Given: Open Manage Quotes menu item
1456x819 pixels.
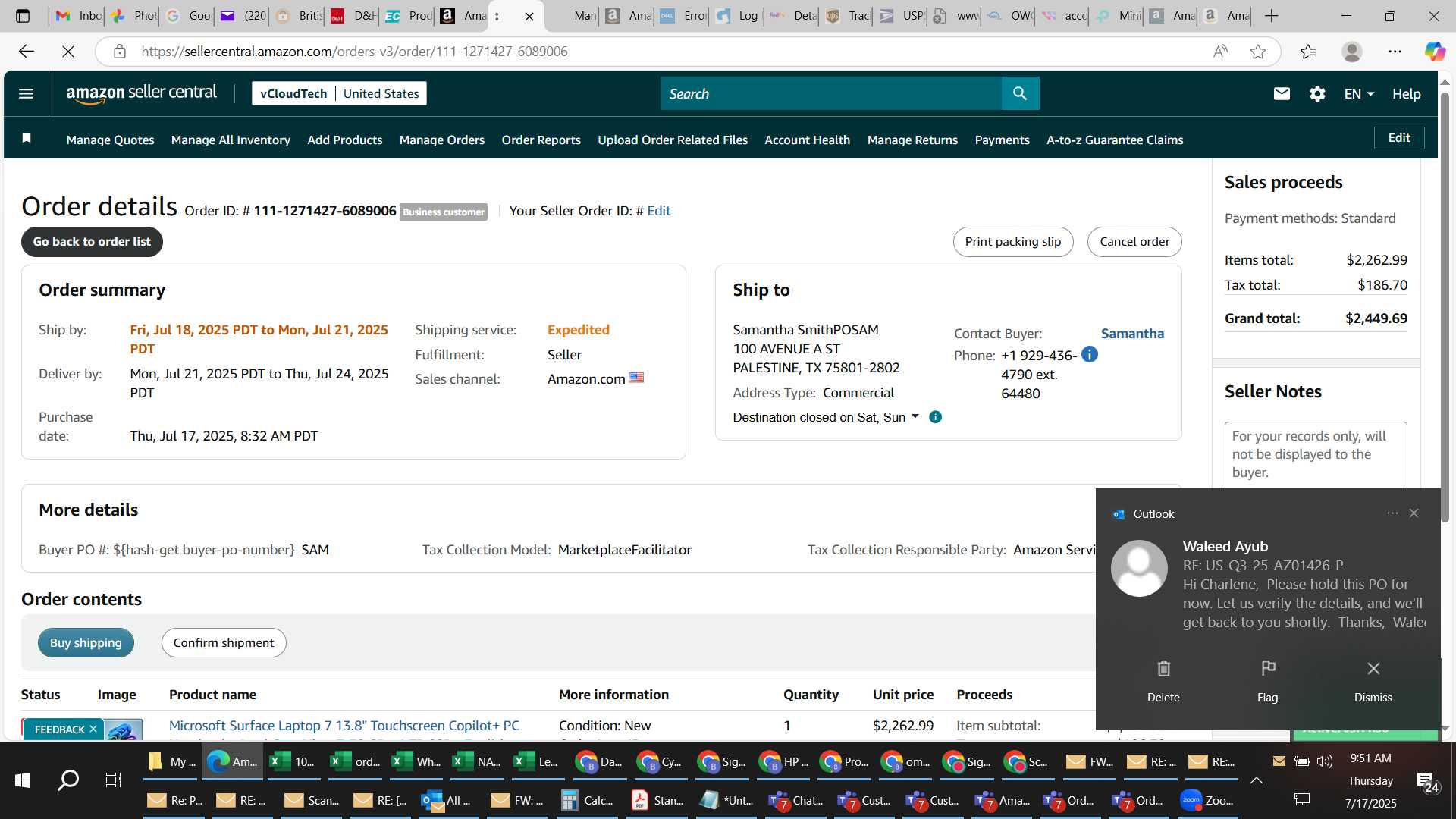Looking at the screenshot, I should [x=110, y=140].
